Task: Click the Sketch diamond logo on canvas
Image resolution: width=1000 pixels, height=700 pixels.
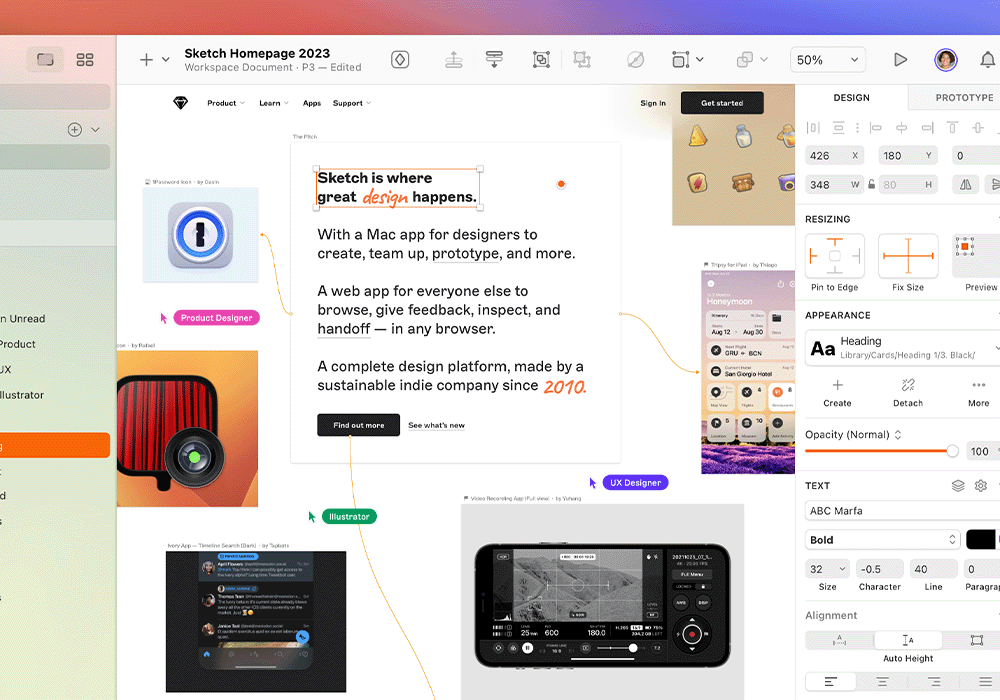Action: point(180,103)
